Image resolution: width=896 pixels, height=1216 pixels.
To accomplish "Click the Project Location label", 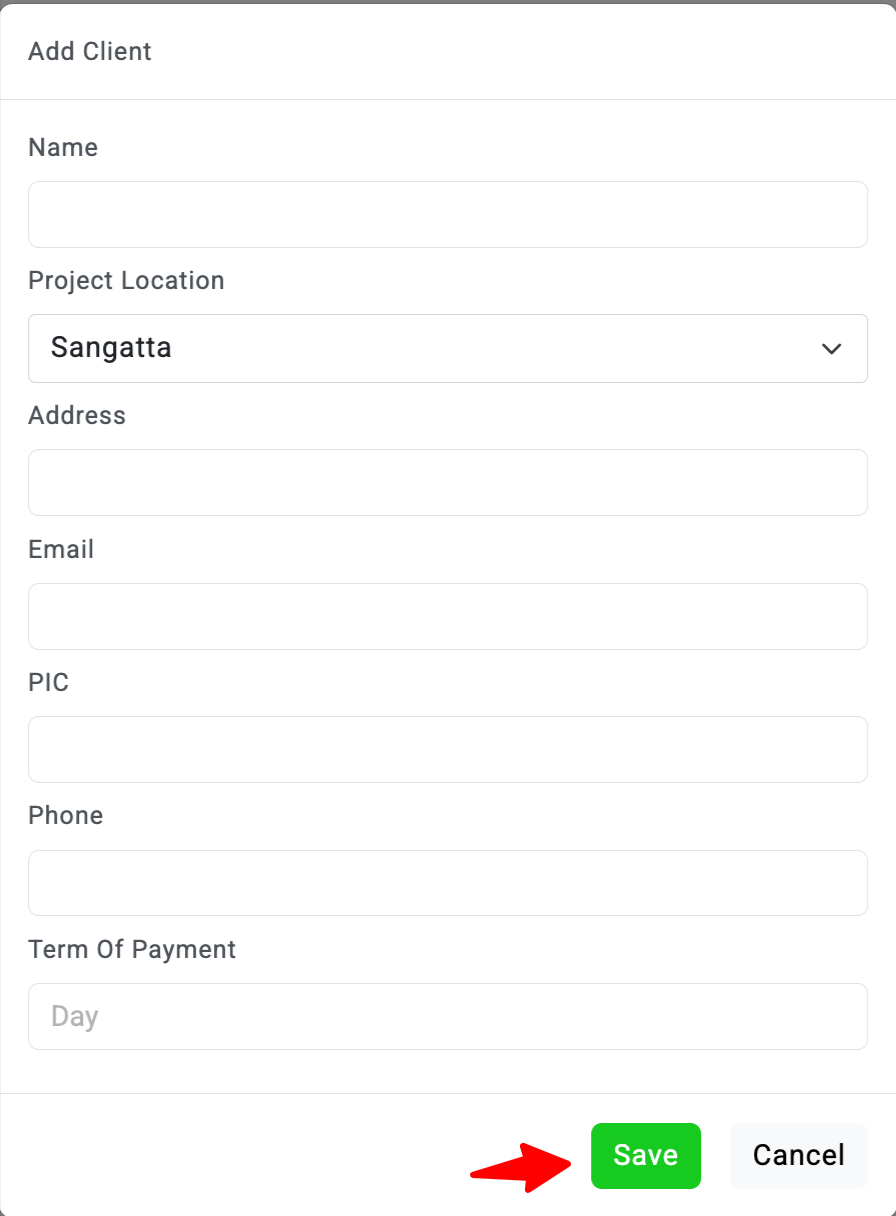I will [126, 281].
